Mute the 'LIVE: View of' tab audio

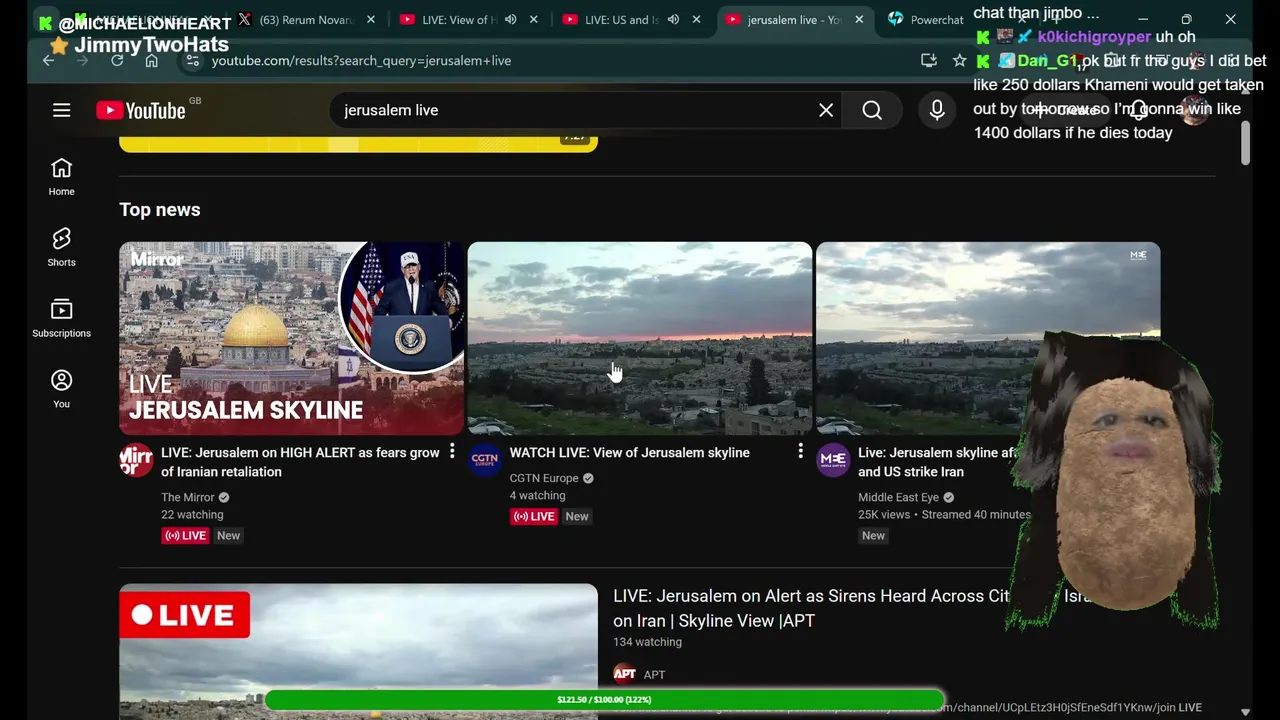click(x=510, y=19)
